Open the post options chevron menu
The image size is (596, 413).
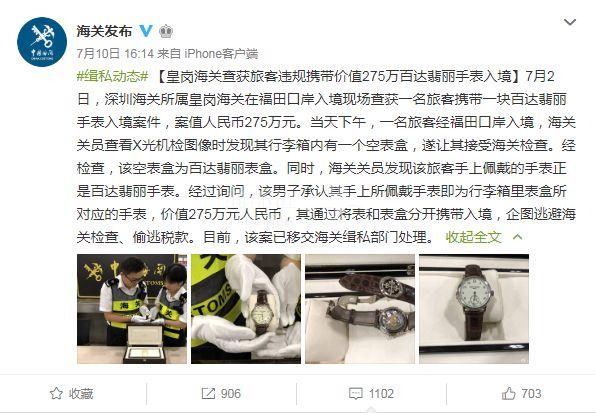(x=569, y=22)
